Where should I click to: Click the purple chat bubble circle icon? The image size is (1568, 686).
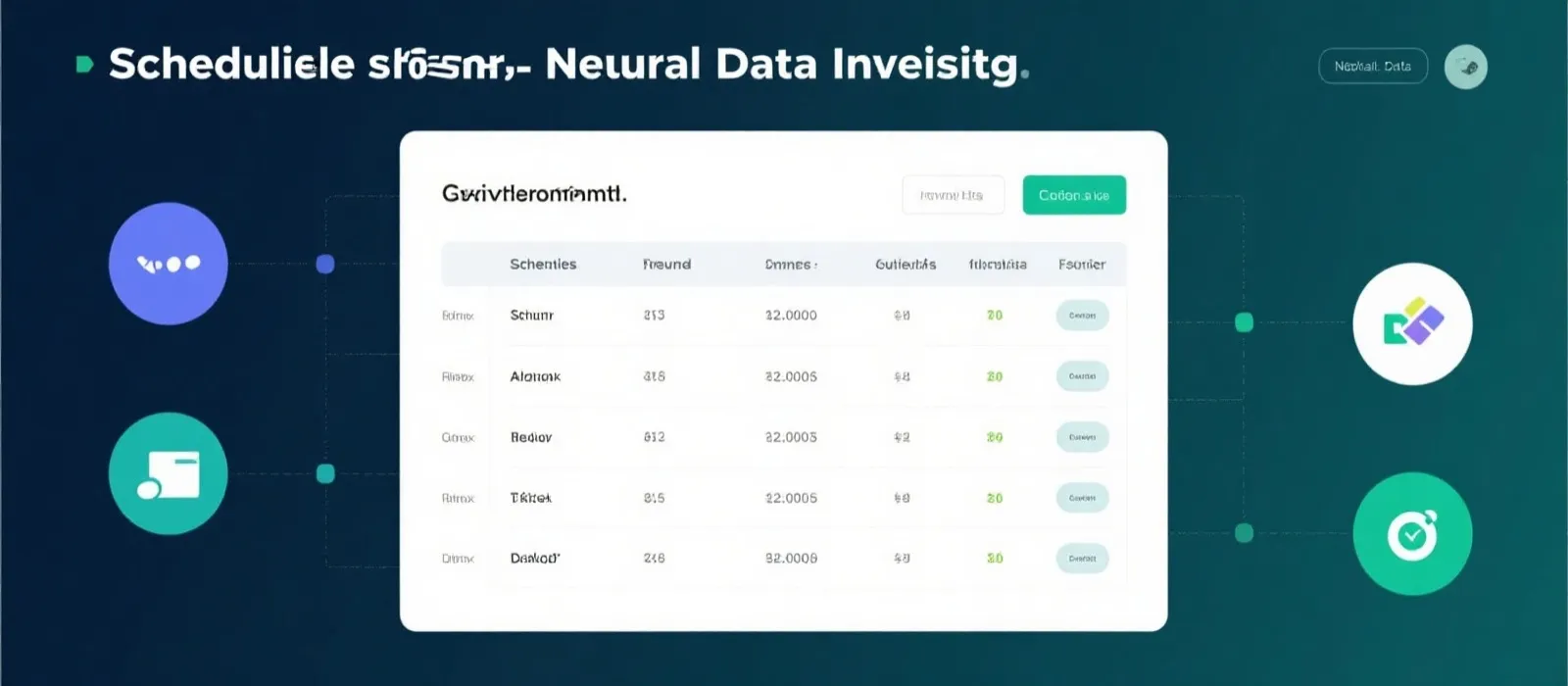[x=168, y=264]
